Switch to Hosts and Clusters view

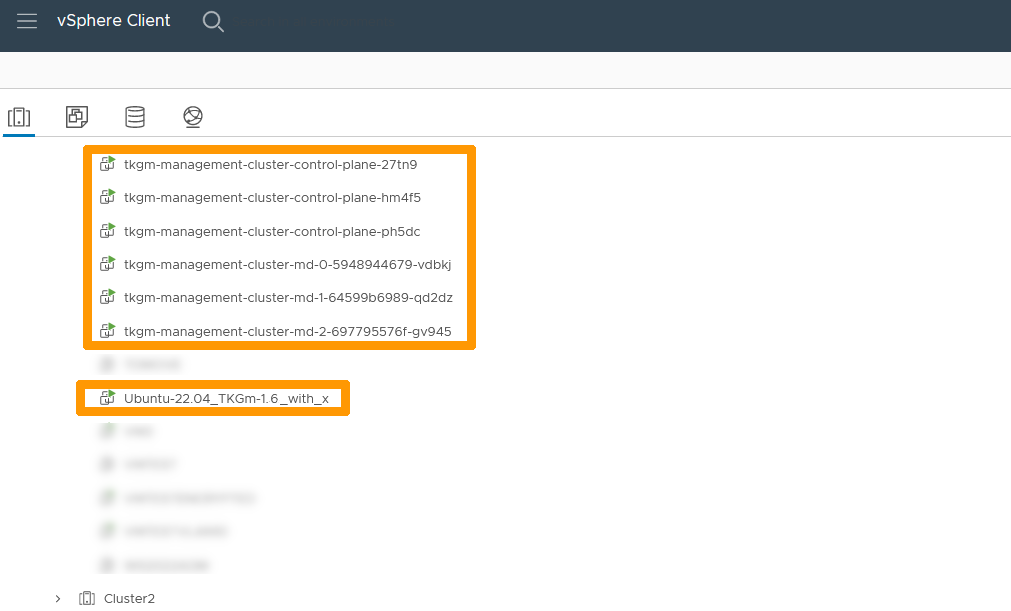[x=19, y=117]
